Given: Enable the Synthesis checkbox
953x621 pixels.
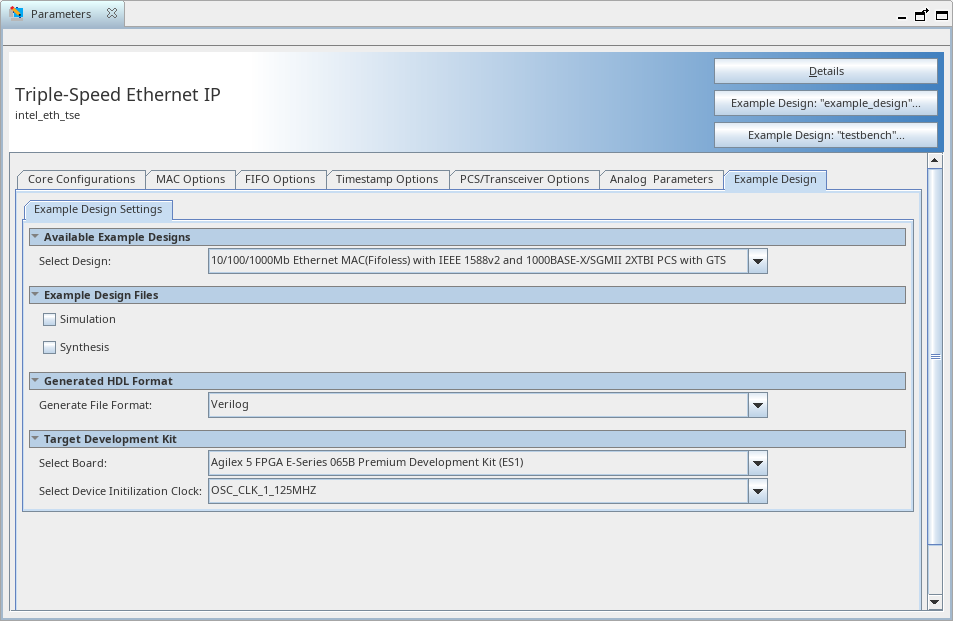Looking at the screenshot, I should click(49, 348).
